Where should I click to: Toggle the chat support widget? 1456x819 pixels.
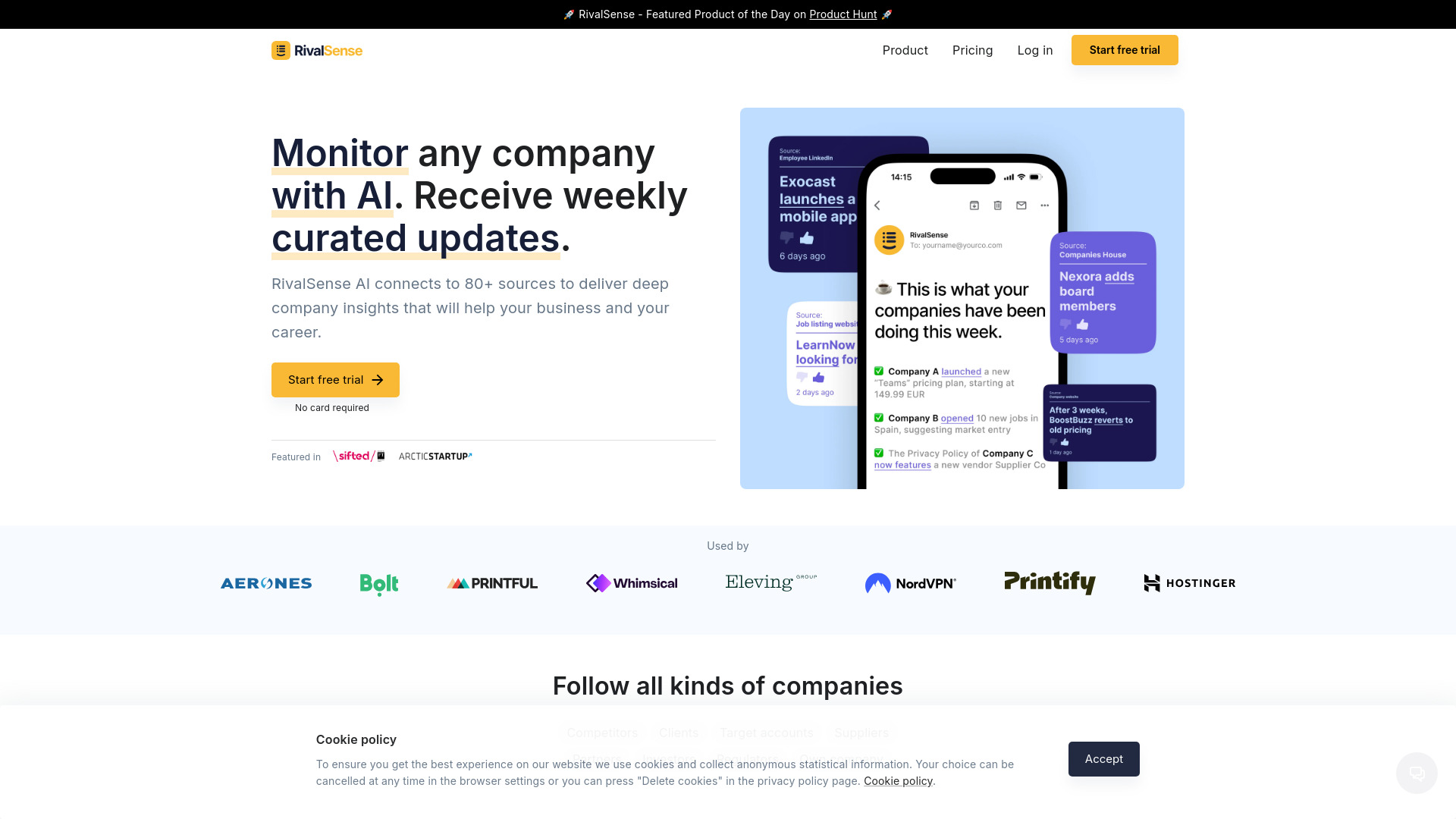pyautogui.click(x=1417, y=773)
